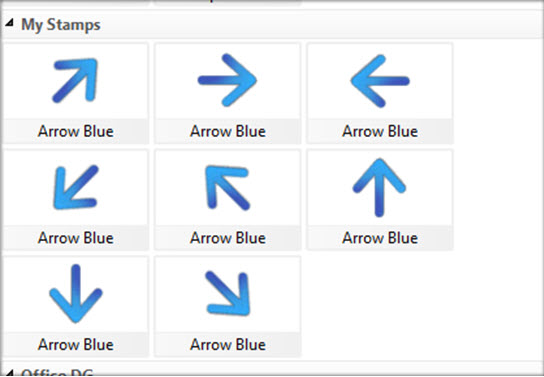
Task: Select the left-pointing blue arrow stamp
Action: (x=380, y=81)
